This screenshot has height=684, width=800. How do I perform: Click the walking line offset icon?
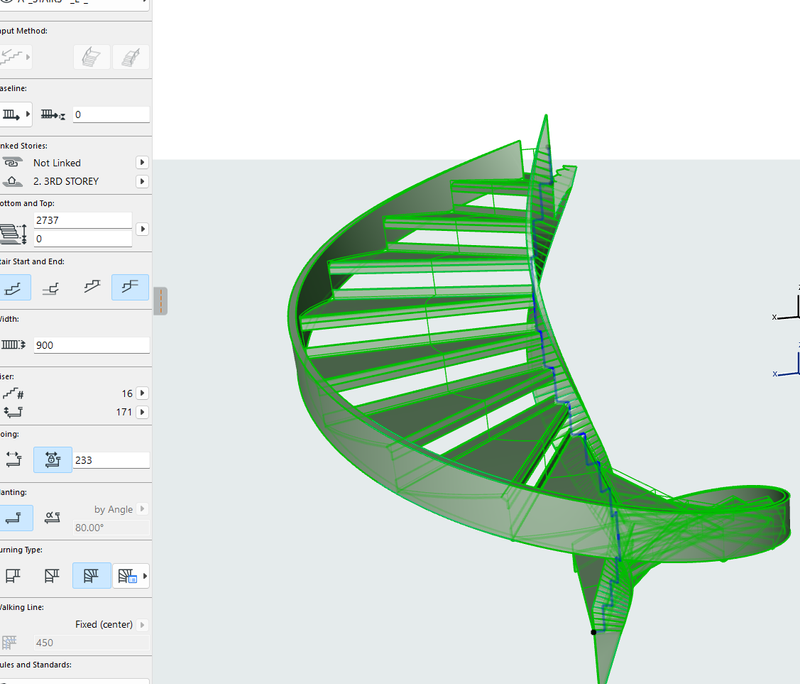point(9,643)
